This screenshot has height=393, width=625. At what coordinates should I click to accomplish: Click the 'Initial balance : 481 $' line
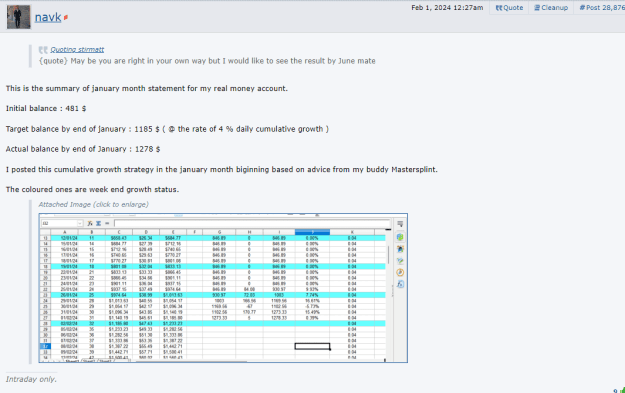coord(46,108)
